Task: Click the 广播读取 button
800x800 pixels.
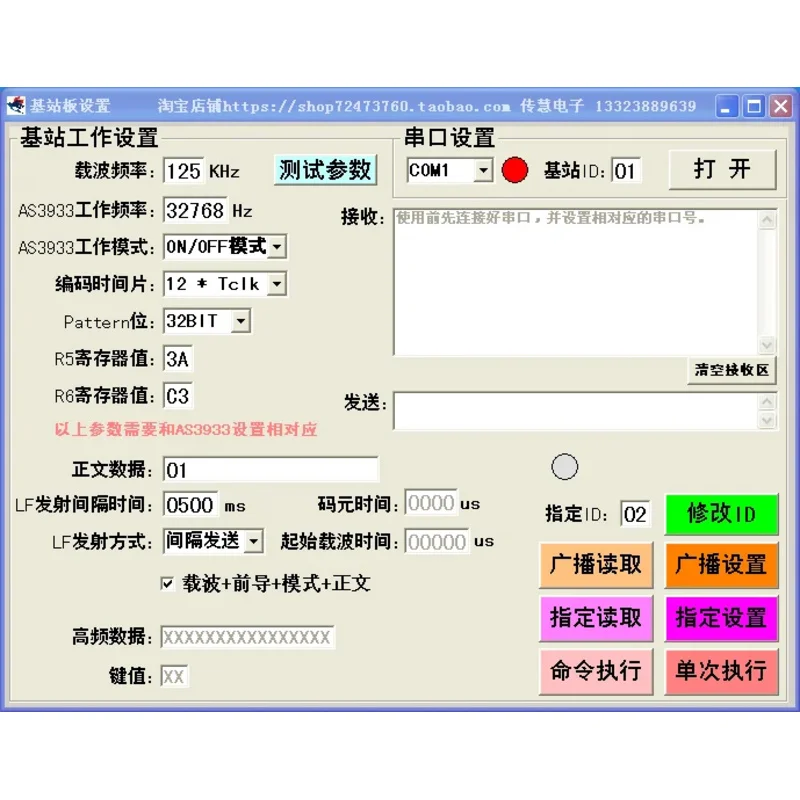Action: [x=596, y=565]
